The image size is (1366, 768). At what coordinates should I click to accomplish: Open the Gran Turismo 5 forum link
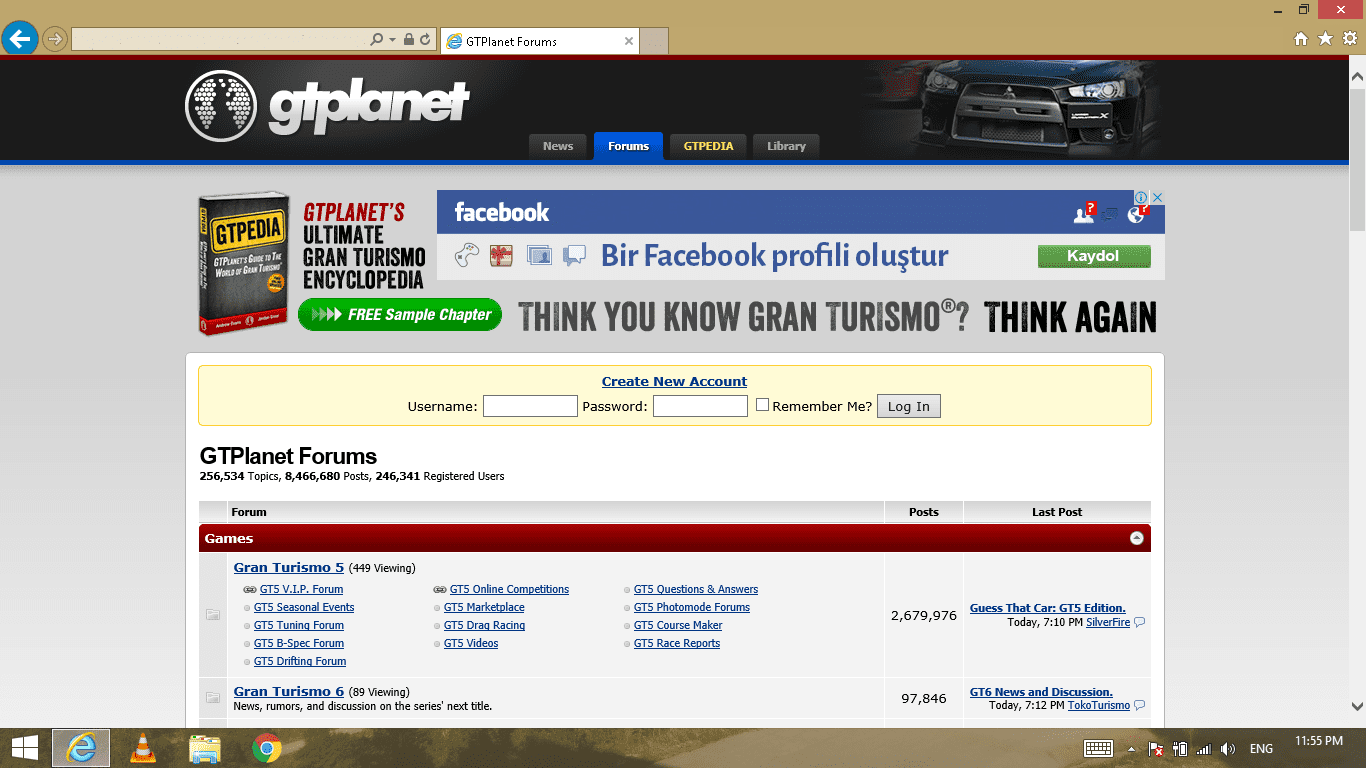(x=289, y=567)
